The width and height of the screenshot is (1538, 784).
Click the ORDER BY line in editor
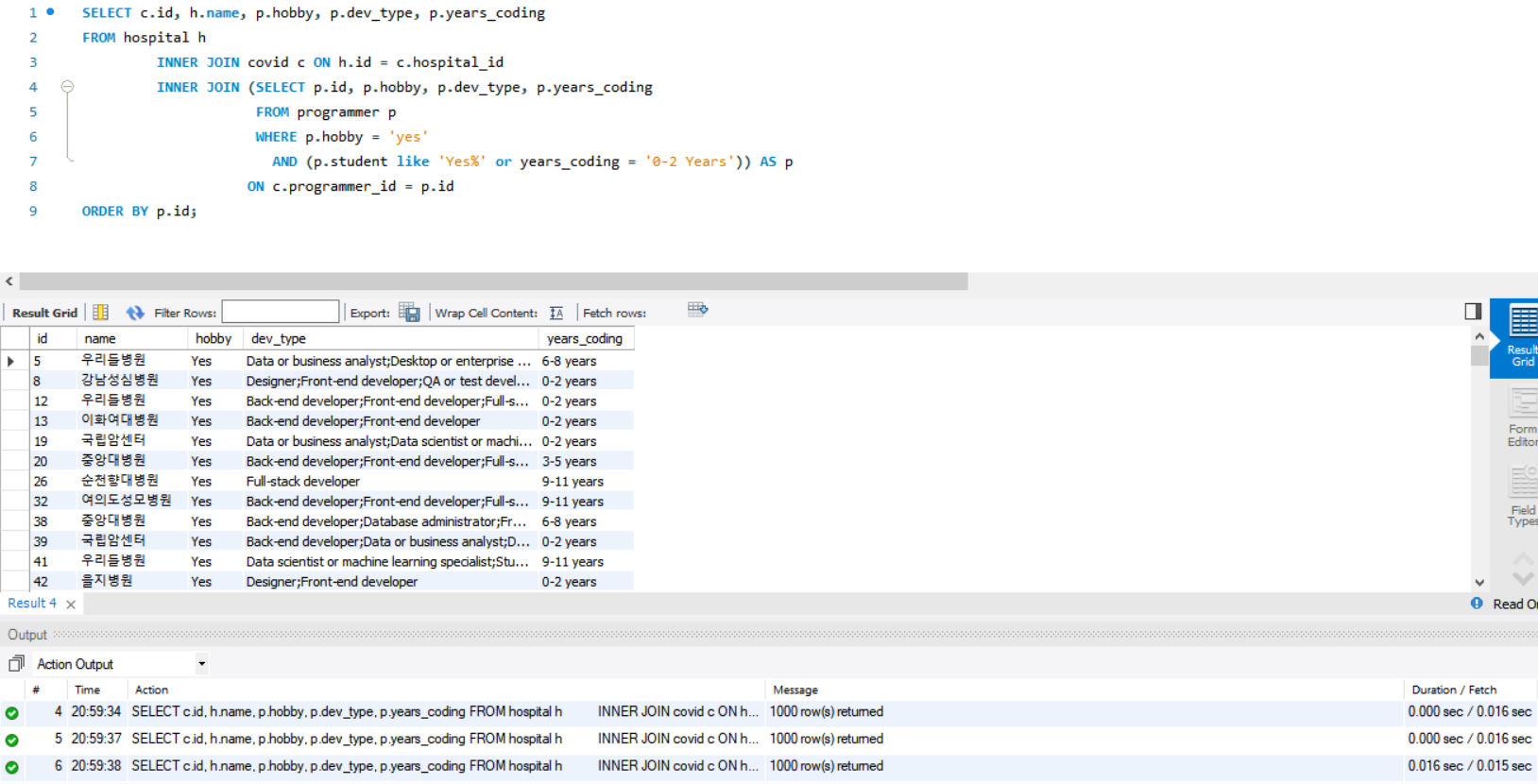pyautogui.click(x=140, y=211)
